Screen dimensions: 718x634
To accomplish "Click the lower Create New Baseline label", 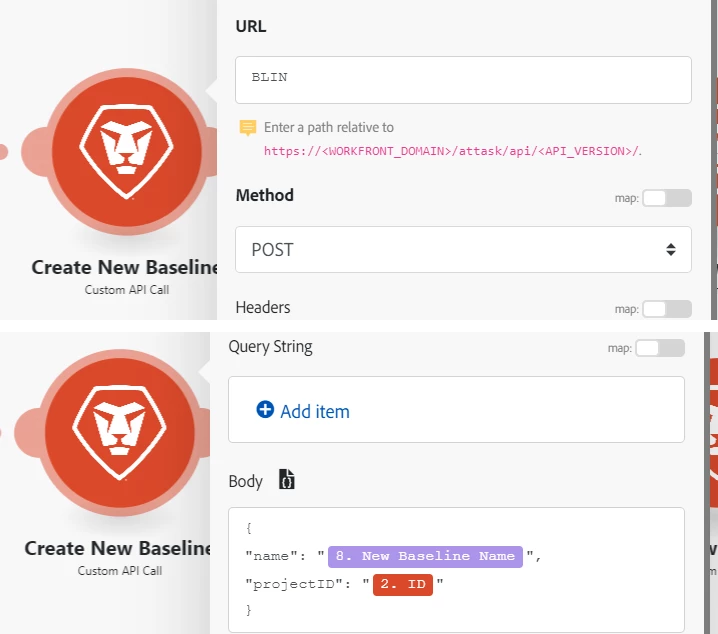I will pos(118,548).
